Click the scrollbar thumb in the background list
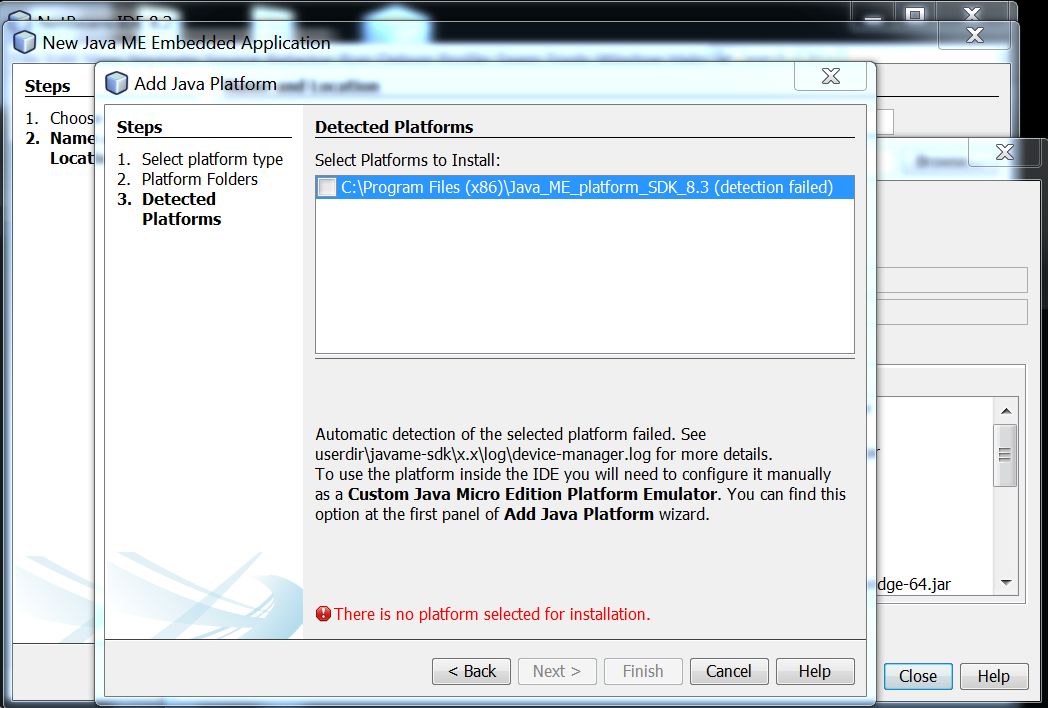Screen dimensions: 1048x708 1006,455
